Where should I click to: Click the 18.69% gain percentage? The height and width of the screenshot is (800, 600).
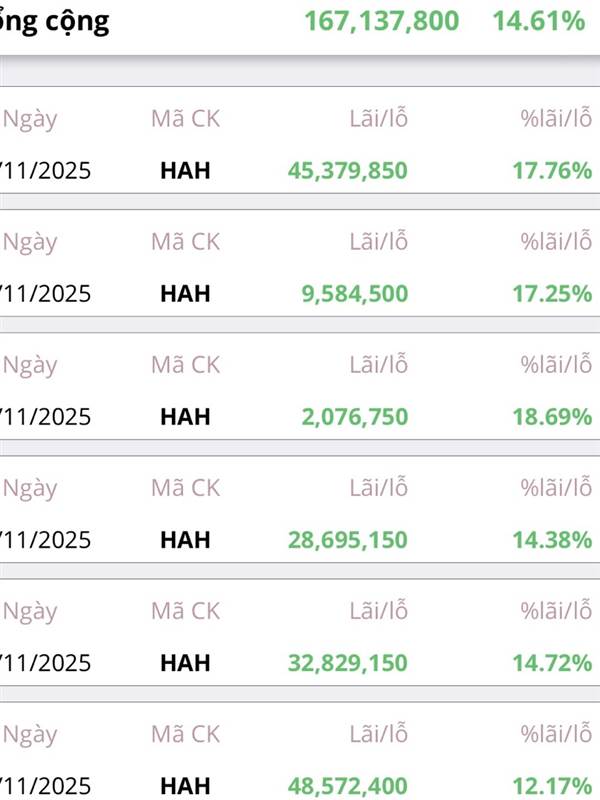(x=552, y=417)
